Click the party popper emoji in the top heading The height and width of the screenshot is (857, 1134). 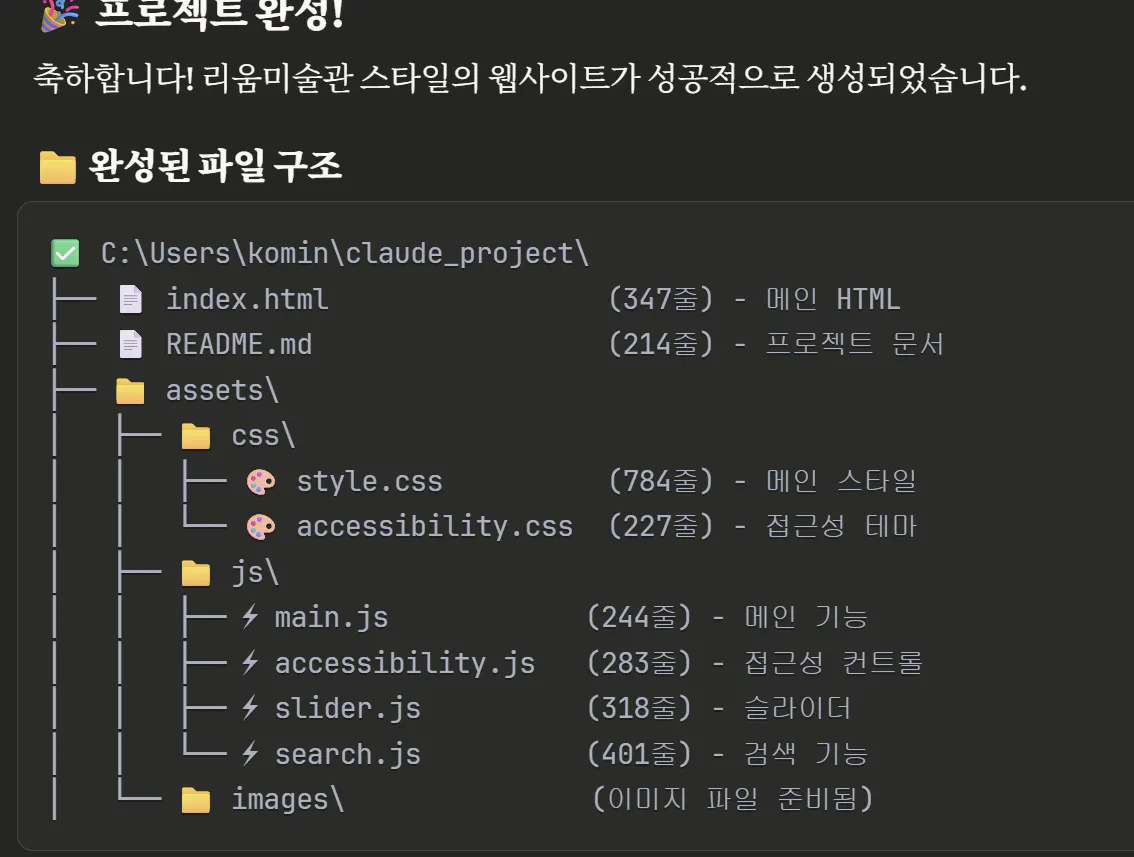pos(59,14)
